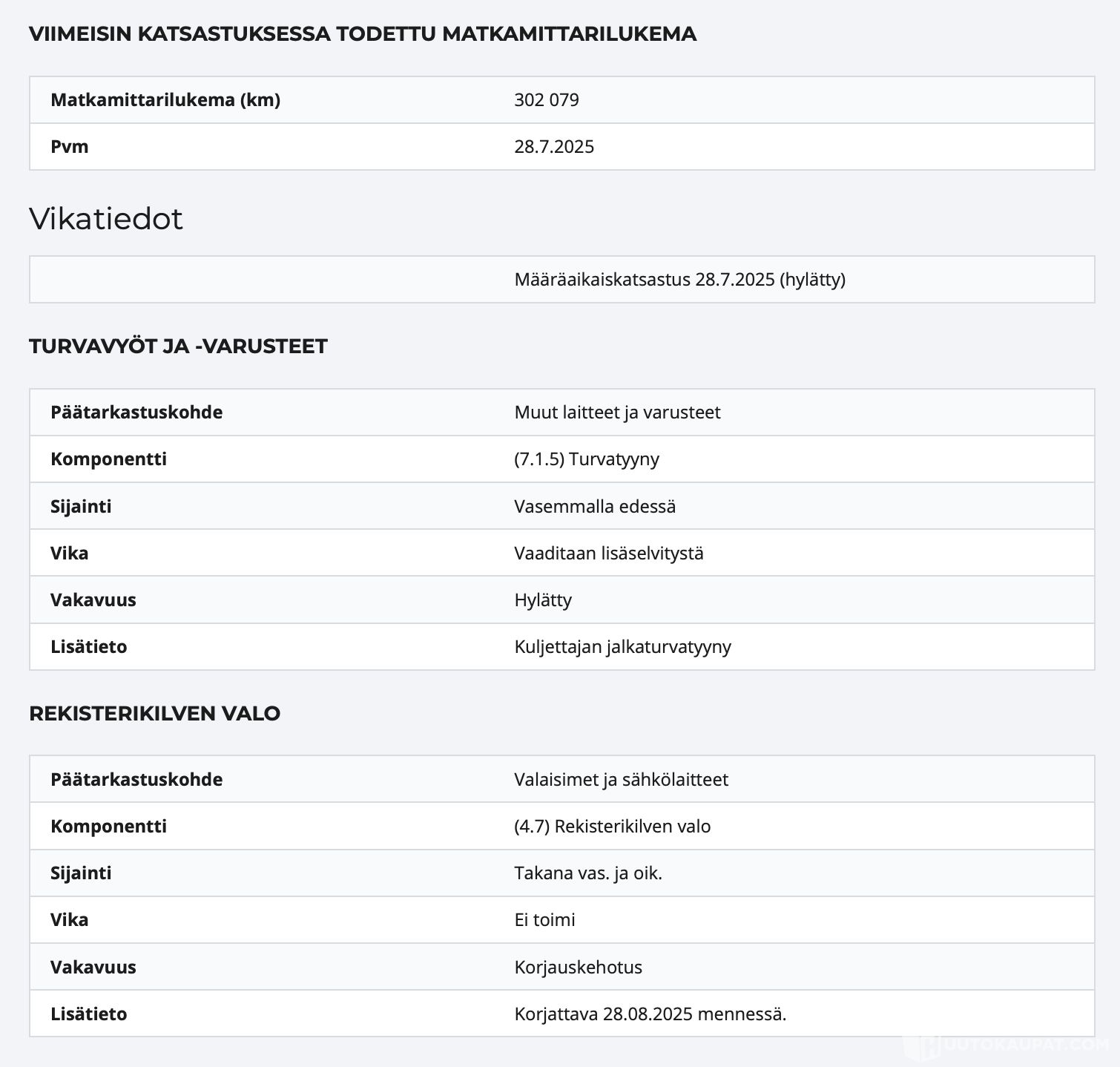Select the Vasemmalla edessä location text
The image size is (1120, 1067).
[x=595, y=506]
